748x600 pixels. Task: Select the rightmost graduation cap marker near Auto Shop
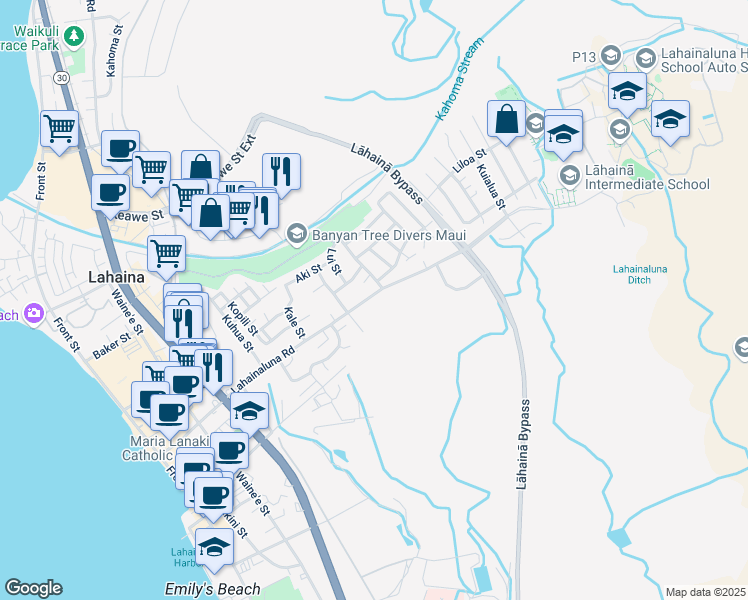tap(670, 118)
